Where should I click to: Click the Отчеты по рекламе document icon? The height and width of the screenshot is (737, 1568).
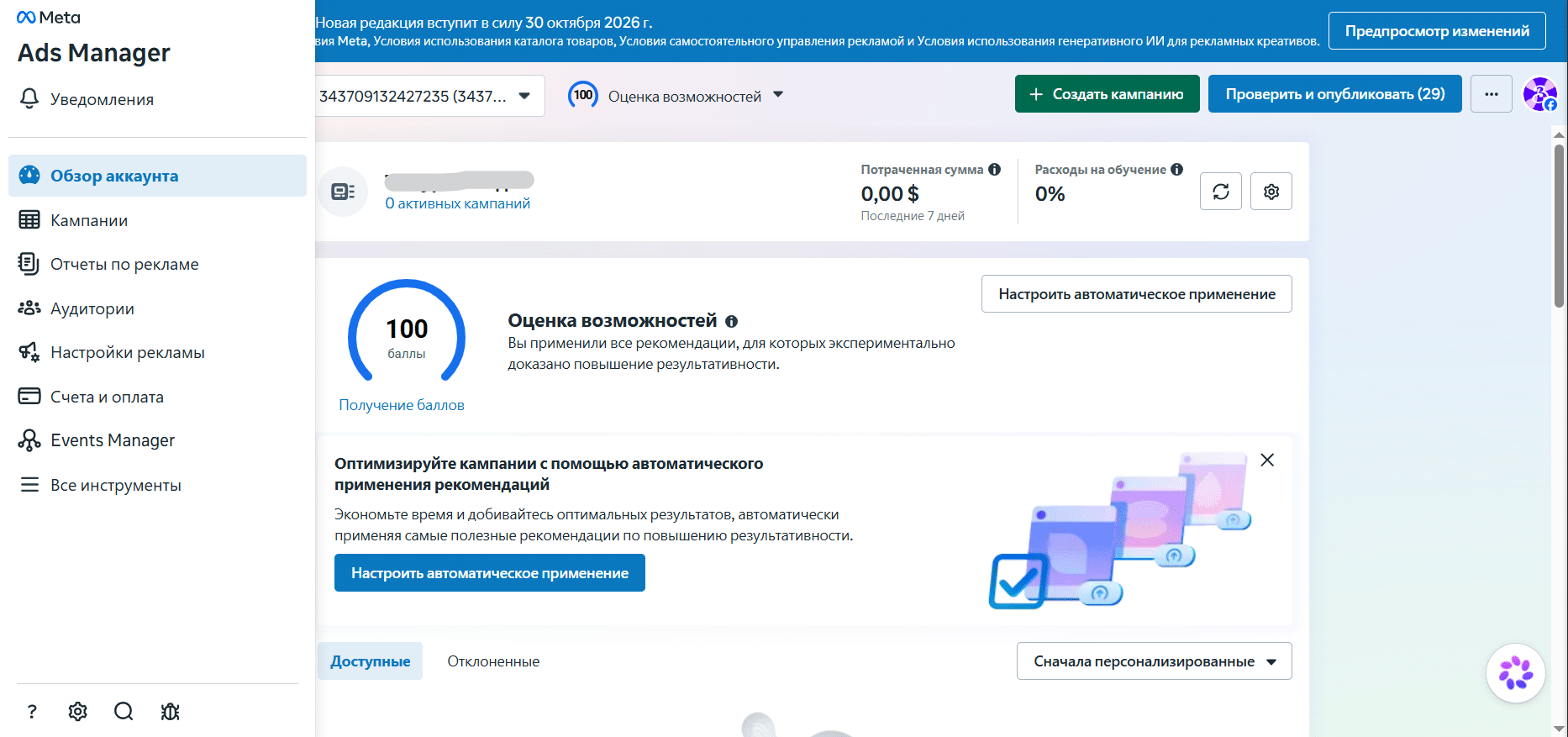29,264
